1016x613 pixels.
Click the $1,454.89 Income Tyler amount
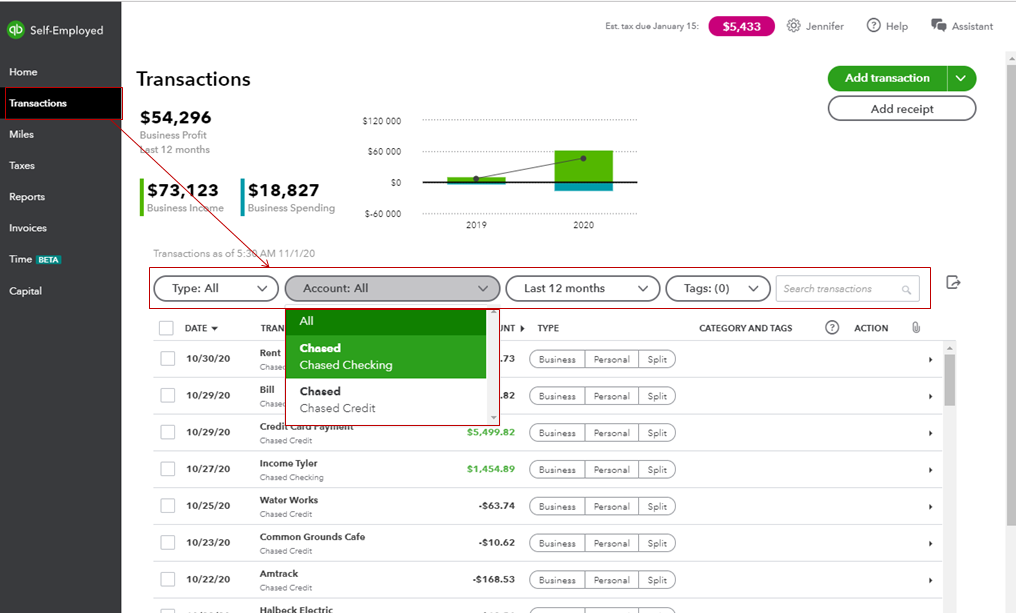491,469
